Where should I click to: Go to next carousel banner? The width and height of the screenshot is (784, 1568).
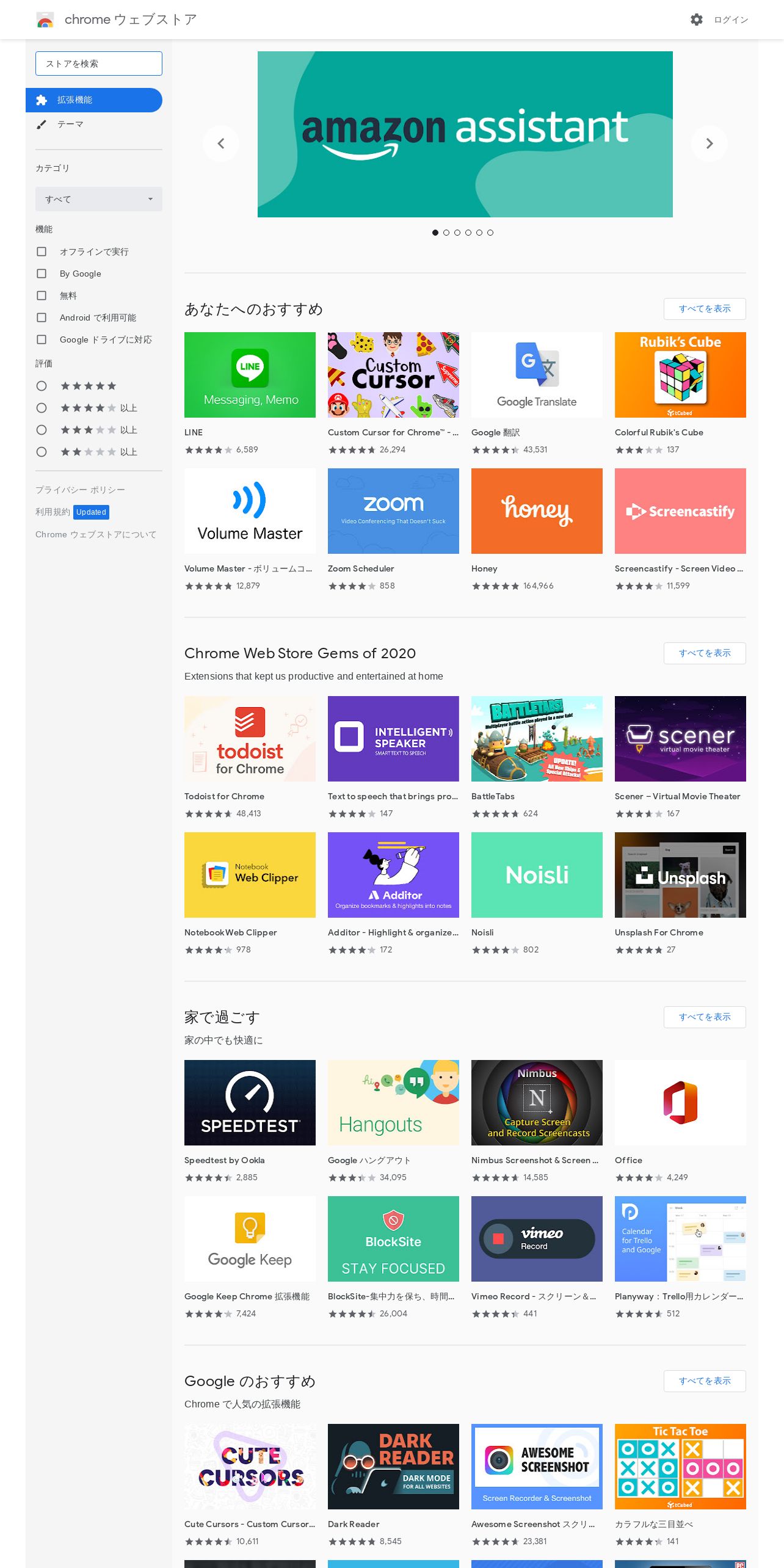tap(709, 143)
